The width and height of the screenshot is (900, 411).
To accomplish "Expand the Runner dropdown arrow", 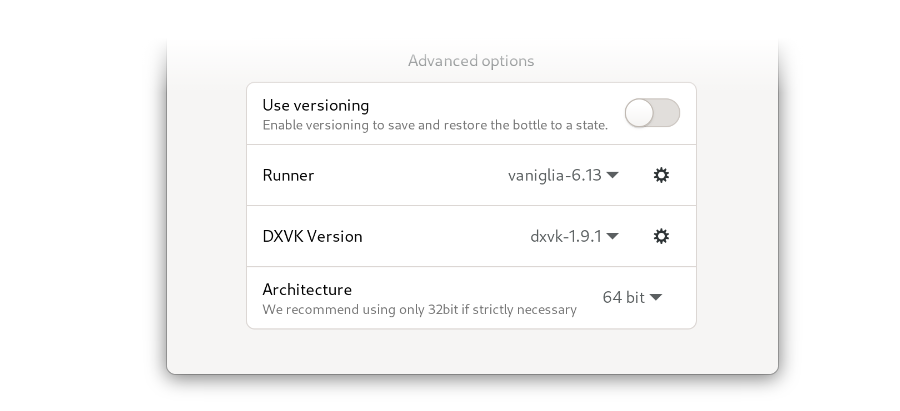I will click(x=613, y=175).
